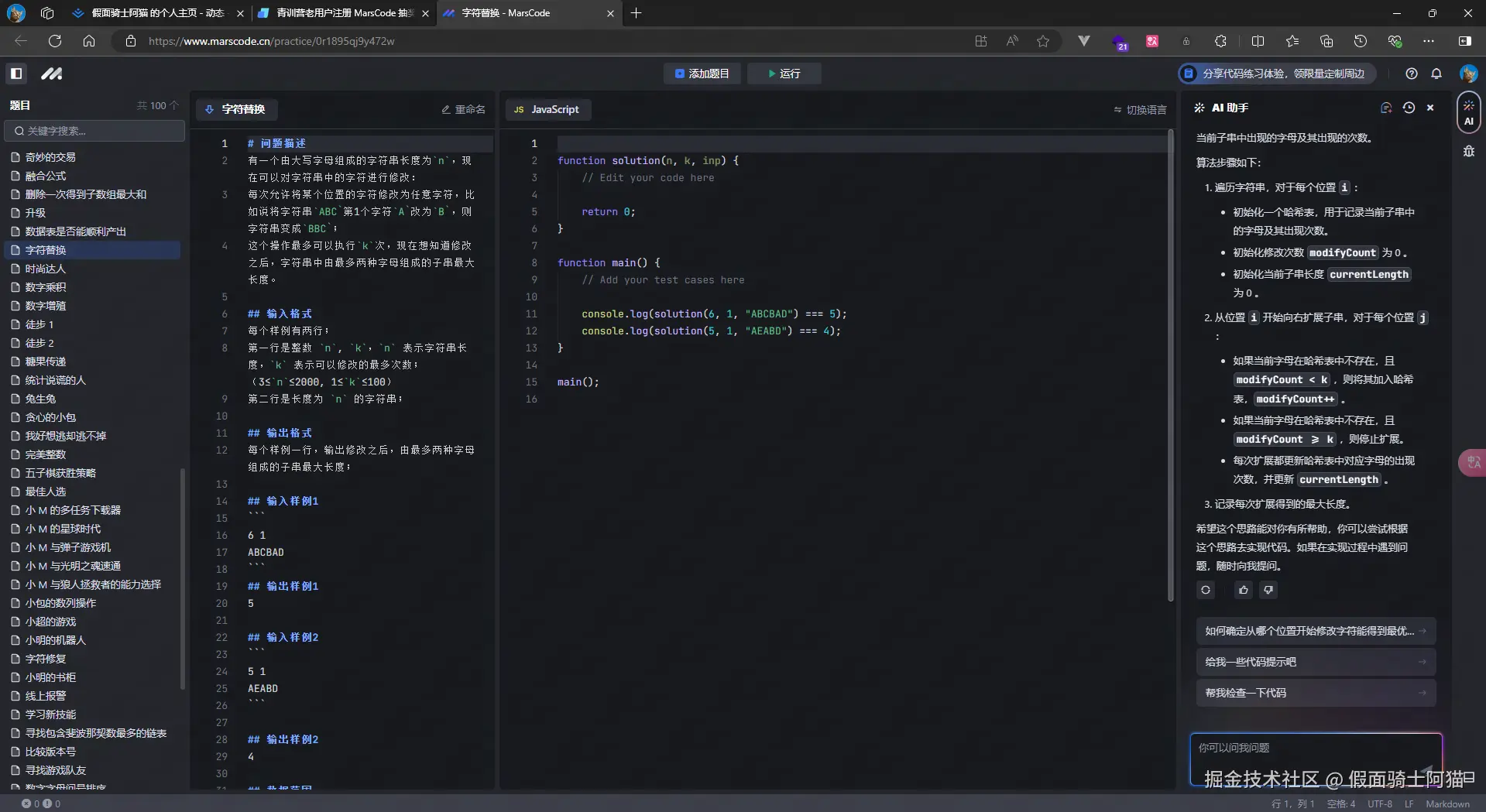The image size is (1486, 812).
Task: Open the notifications bell
Action: pos(1436,74)
